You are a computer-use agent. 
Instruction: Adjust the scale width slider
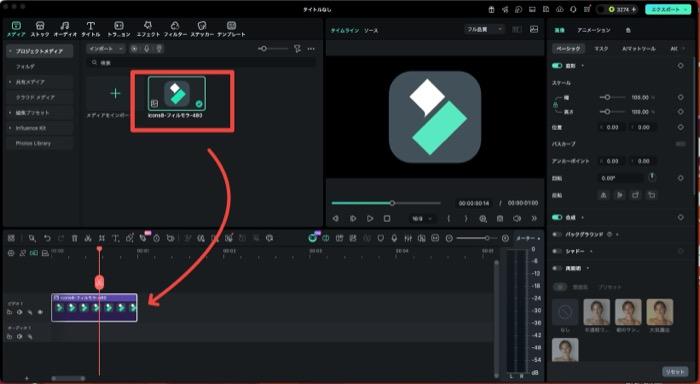pyautogui.click(x=611, y=97)
